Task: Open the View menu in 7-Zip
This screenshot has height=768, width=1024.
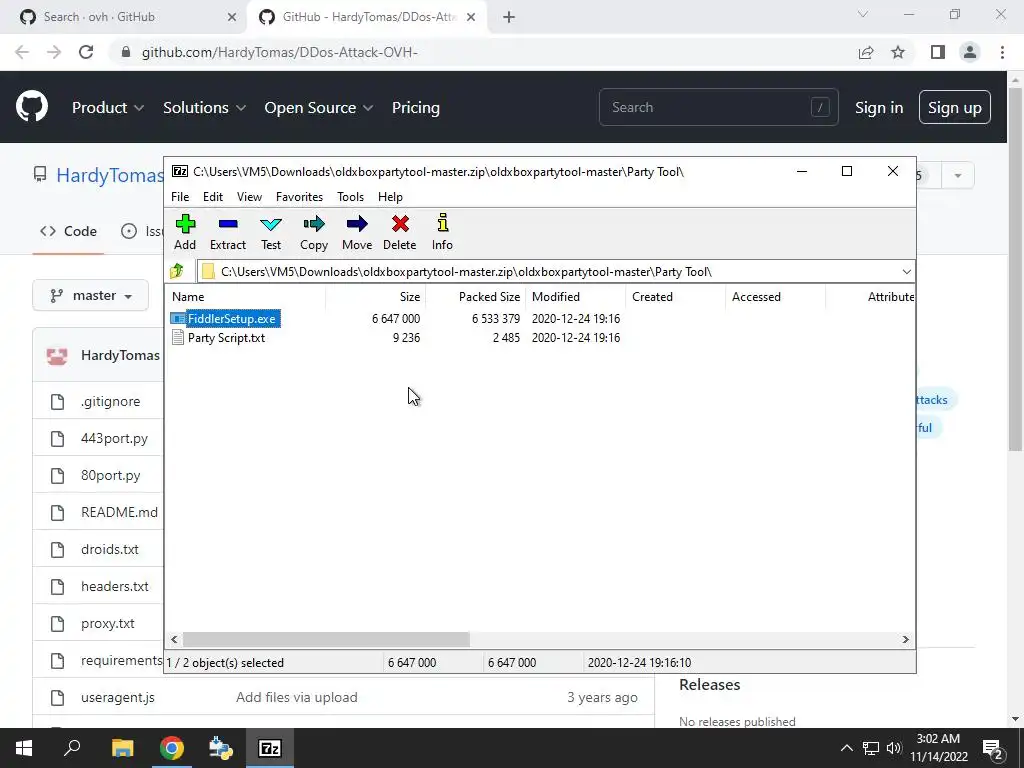Action: (x=249, y=197)
